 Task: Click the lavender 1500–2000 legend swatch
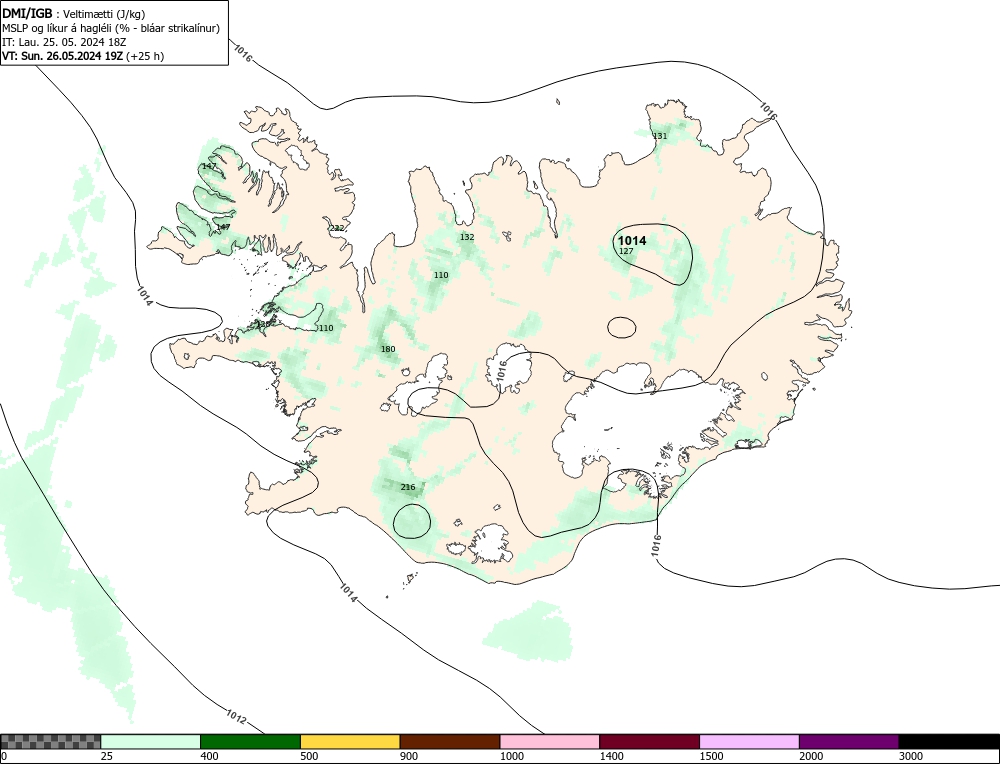(x=749, y=742)
